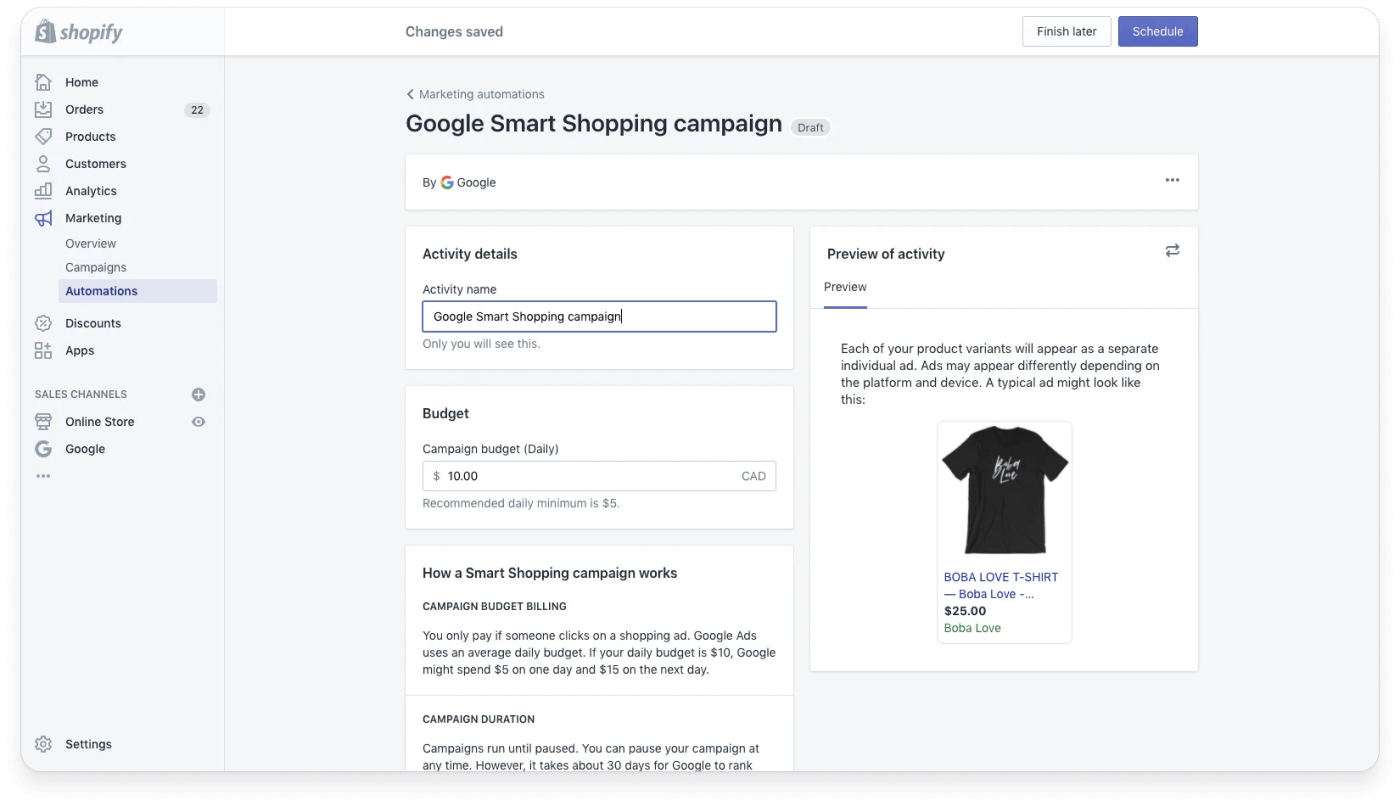1400x806 pixels.
Task: Click the Schedule button
Action: (1157, 31)
